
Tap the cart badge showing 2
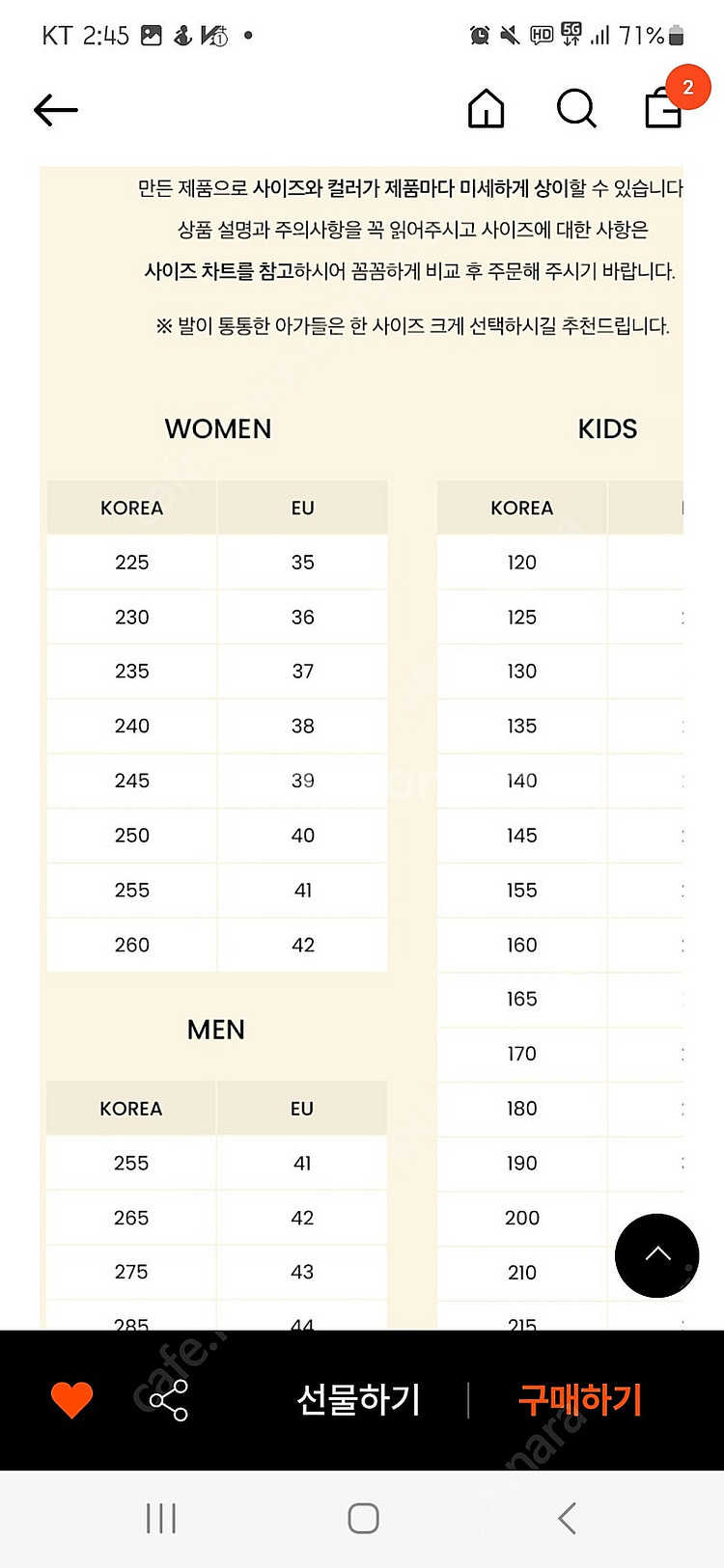(x=687, y=88)
